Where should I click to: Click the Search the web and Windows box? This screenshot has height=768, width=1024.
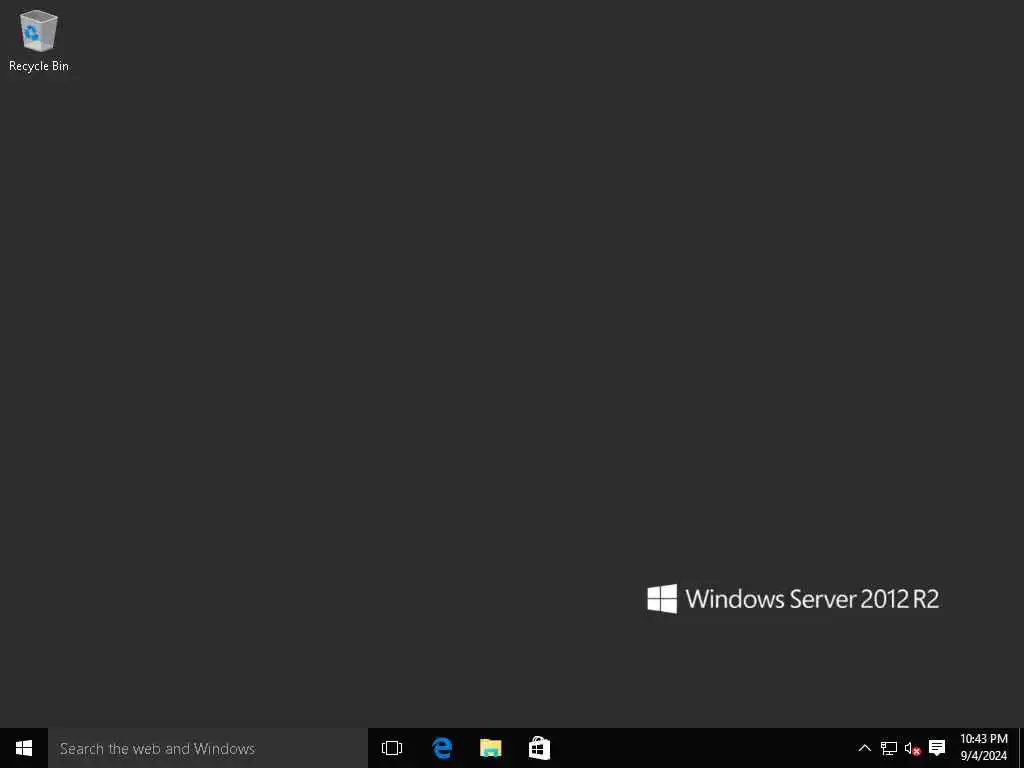pos(208,748)
